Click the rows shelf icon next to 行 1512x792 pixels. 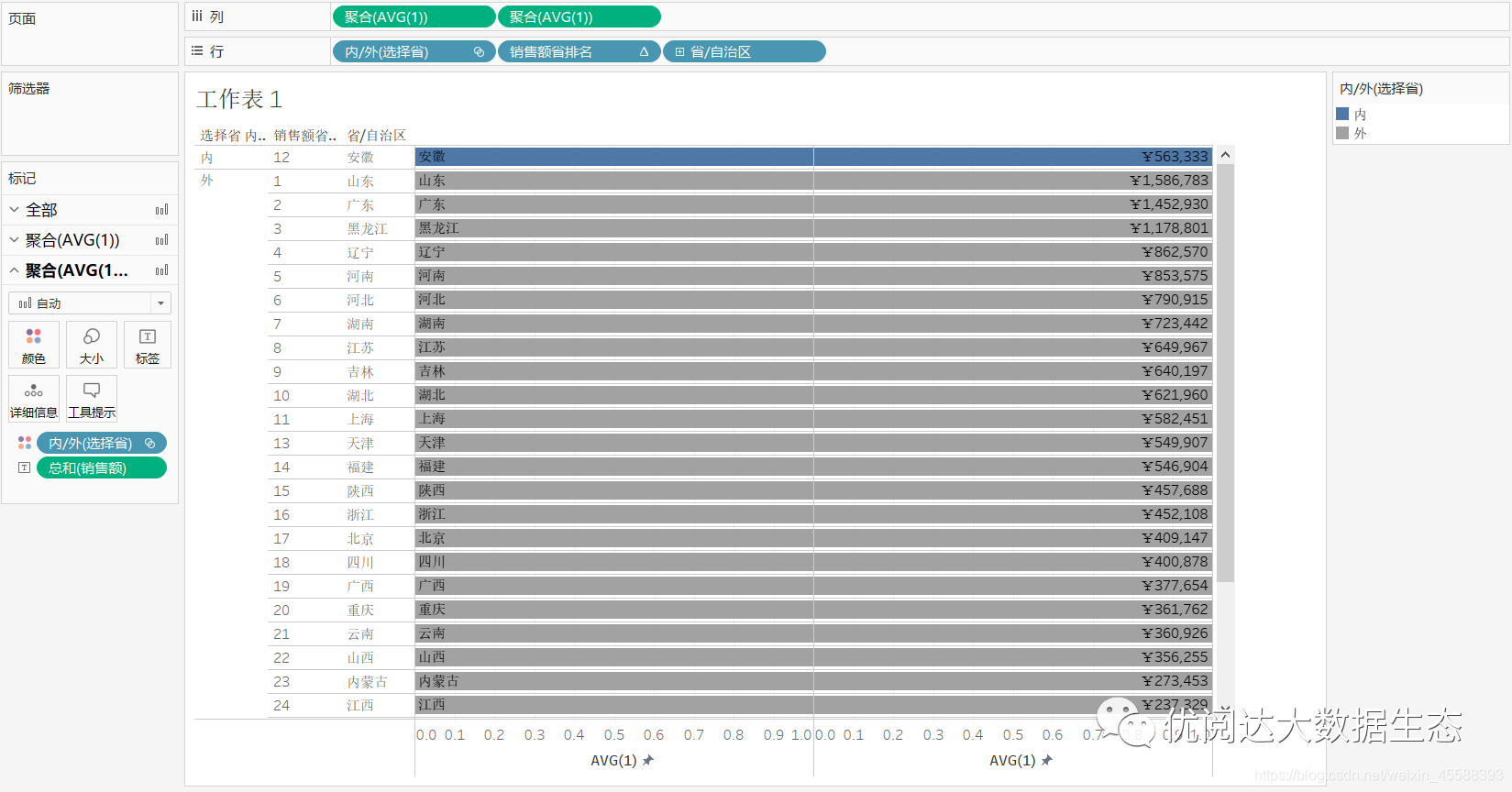(x=197, y=51)
